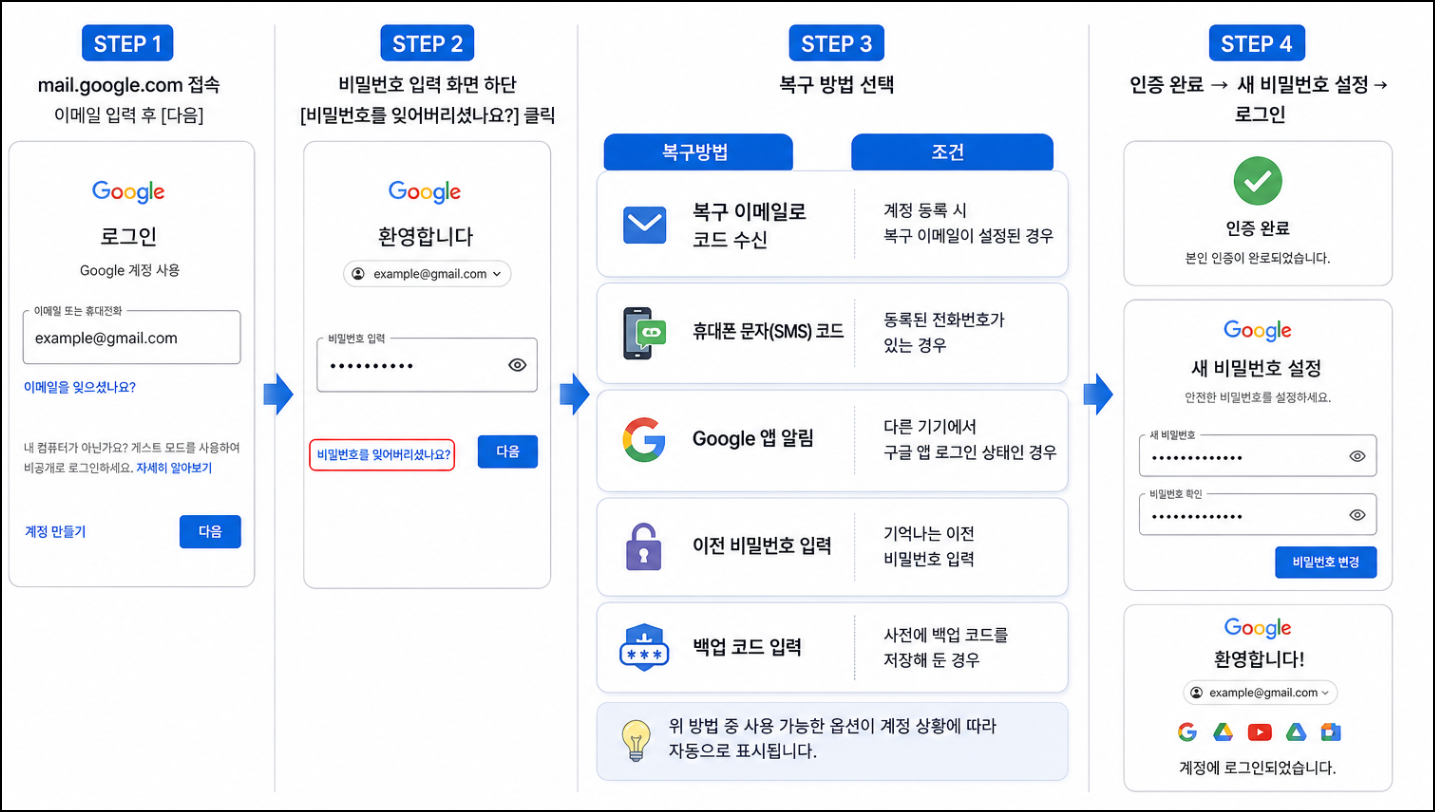Click the Google logo above 로그인
Screen dimensions: 1435x812
(128, 191)
